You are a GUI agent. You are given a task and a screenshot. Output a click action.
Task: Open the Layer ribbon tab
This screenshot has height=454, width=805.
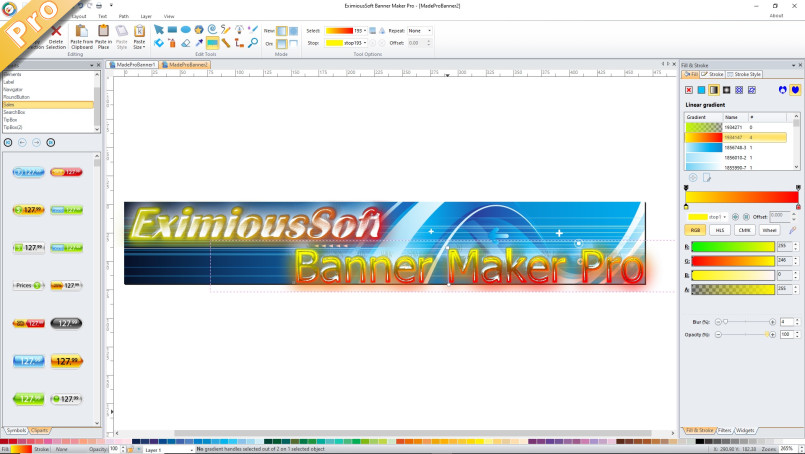146,16
